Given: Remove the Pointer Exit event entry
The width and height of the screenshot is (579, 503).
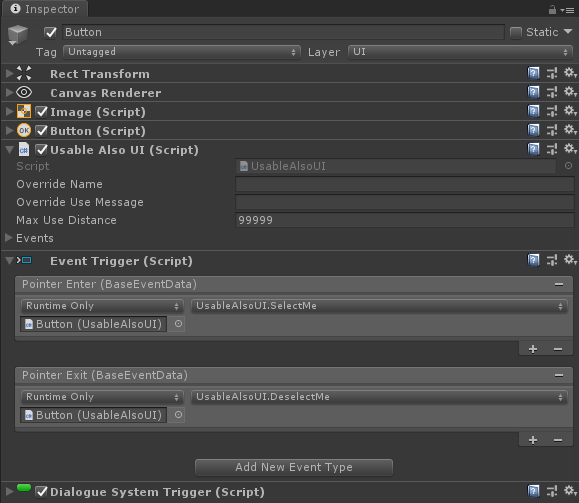Looking at the screenshot, I should 559,376.
